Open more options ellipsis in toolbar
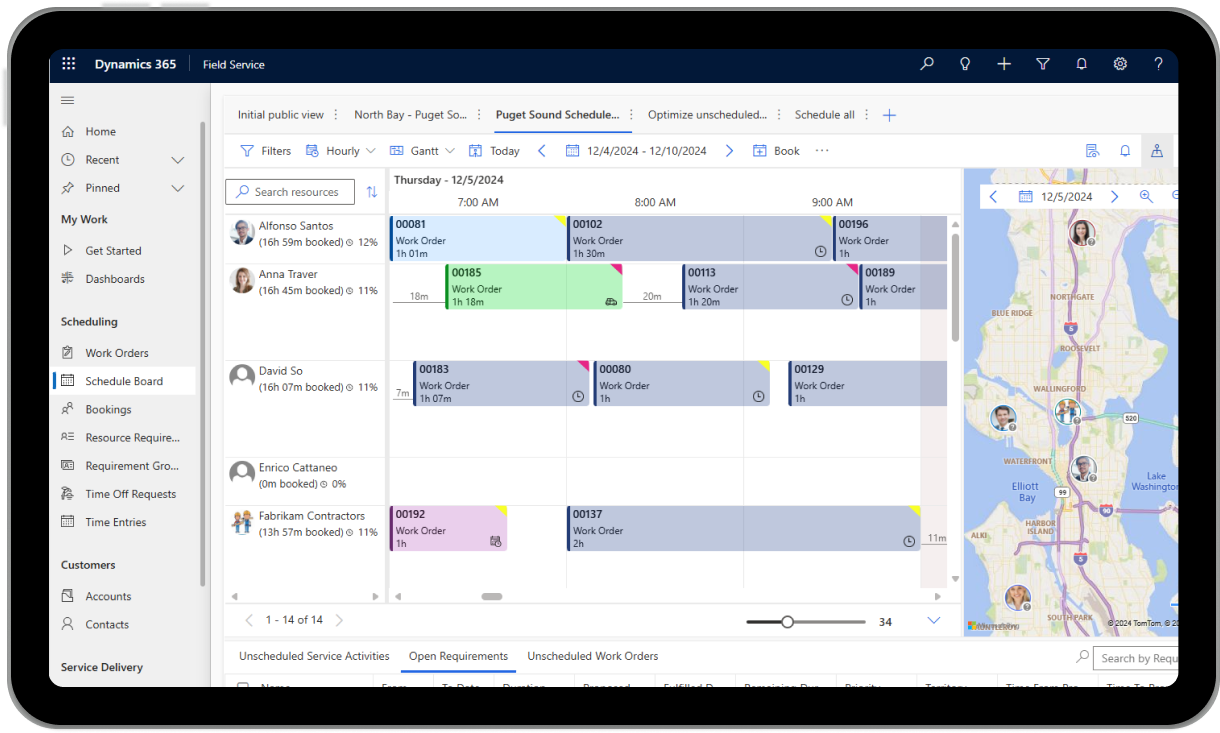 [822, 151]
